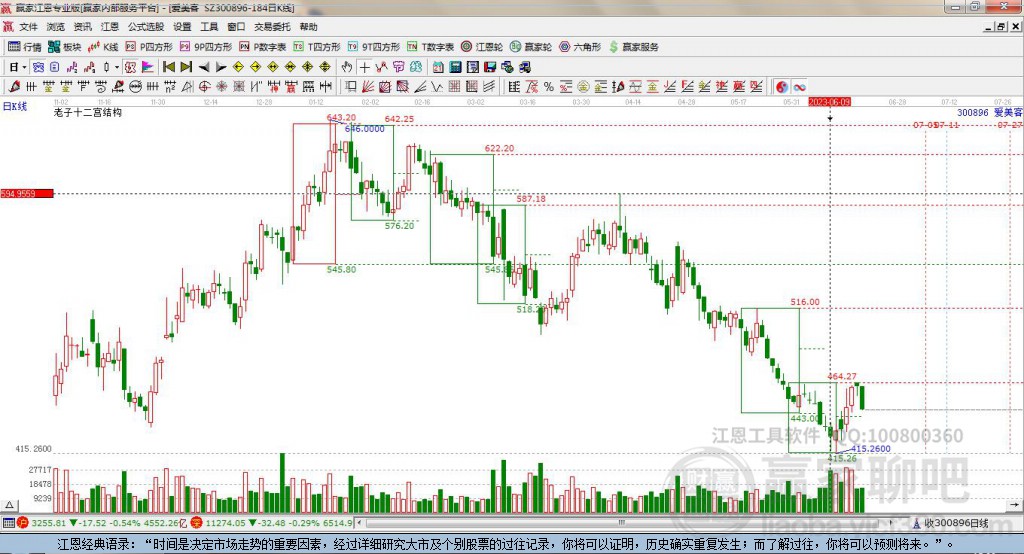This screenshot has height=554, width=1024.
Task: Toggle the candlestick style button
Action: [107, 67]
